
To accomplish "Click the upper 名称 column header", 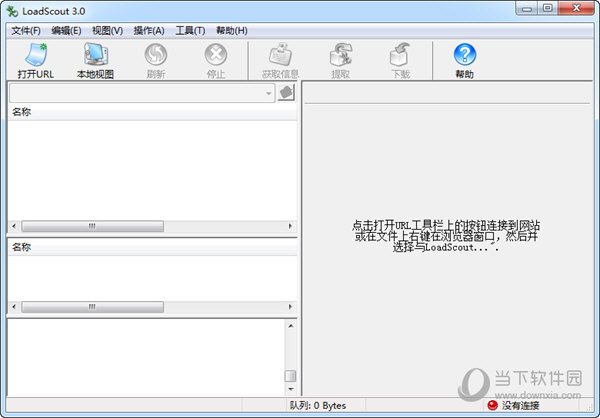I will tap(152, 112).
